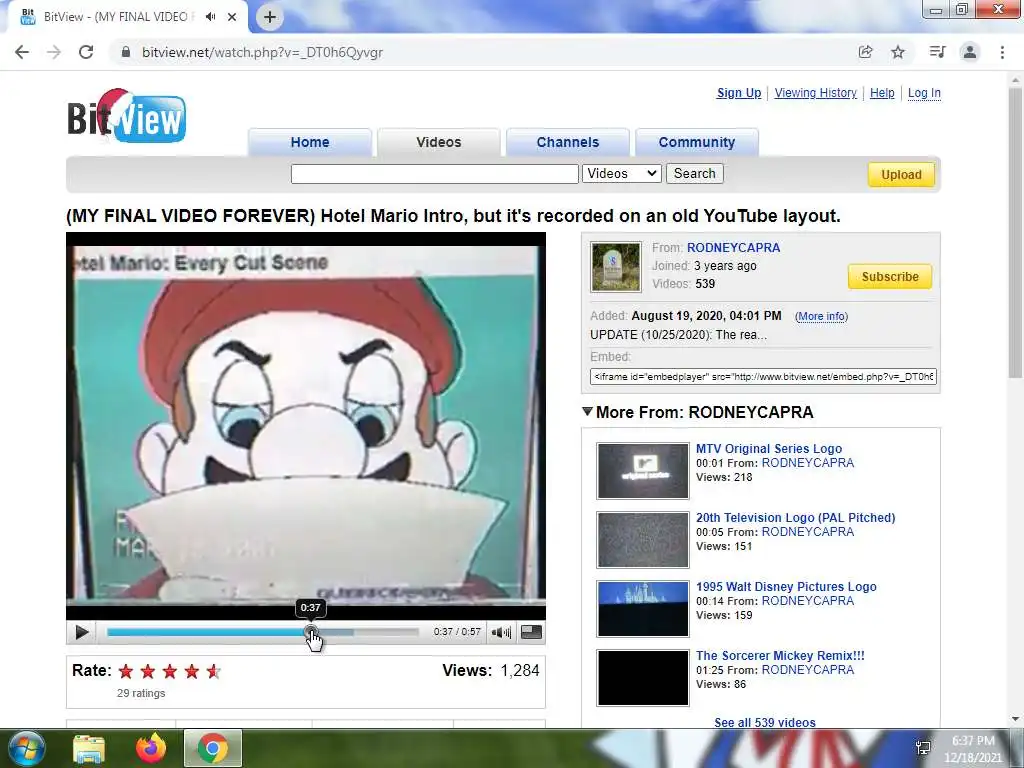Open the Community tab
The width and height of the screenshot is (1024, 768).
pyautogui.click(x=697, y=142)
